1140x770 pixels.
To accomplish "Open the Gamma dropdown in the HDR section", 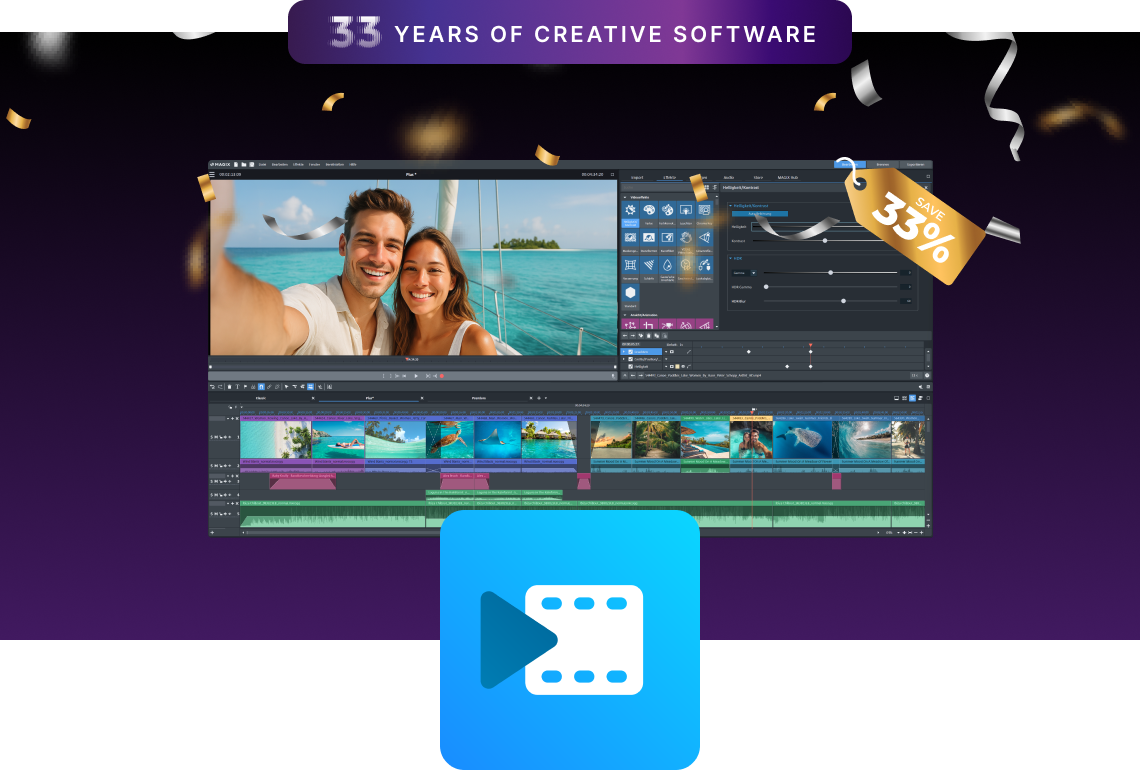I will pos(754,273).
